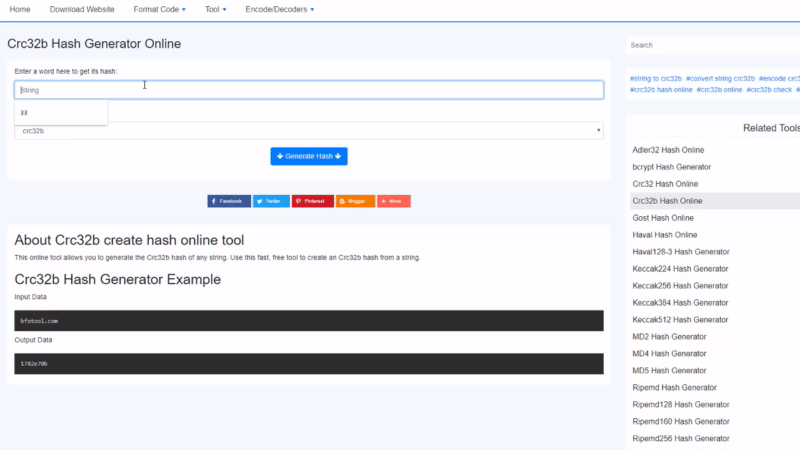Go to the Home menu item
Viewport: 800px width, 450px height.
click(x=20, y=9)
